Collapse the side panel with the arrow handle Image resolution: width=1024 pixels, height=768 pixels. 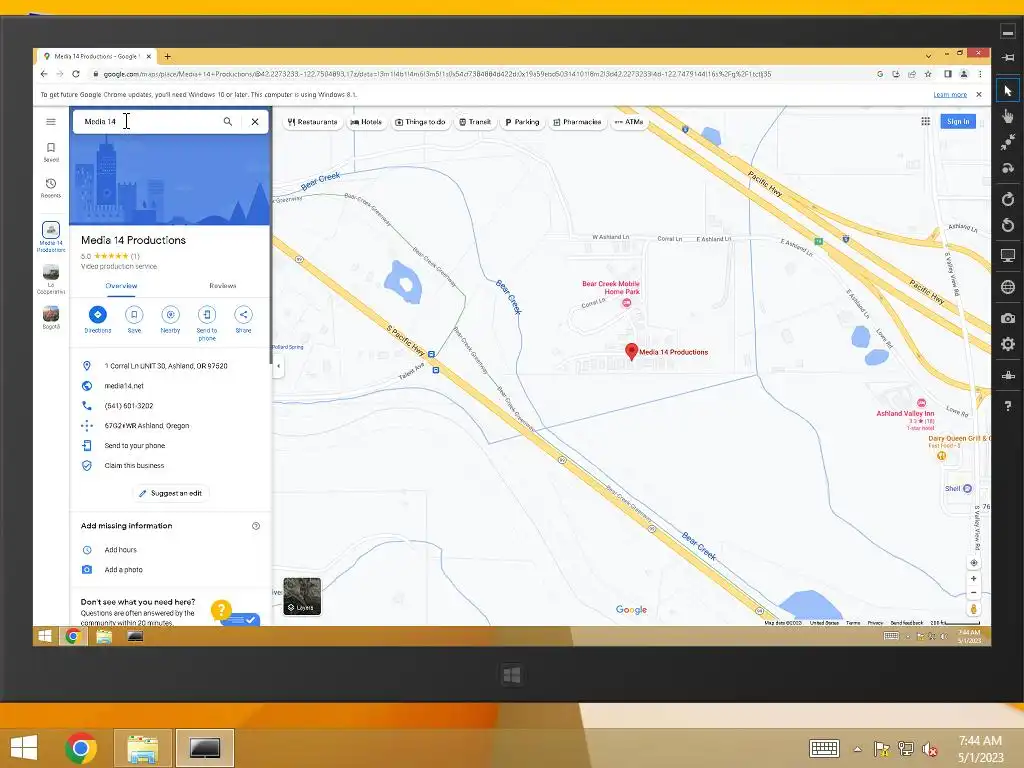[x=278, y=366]
